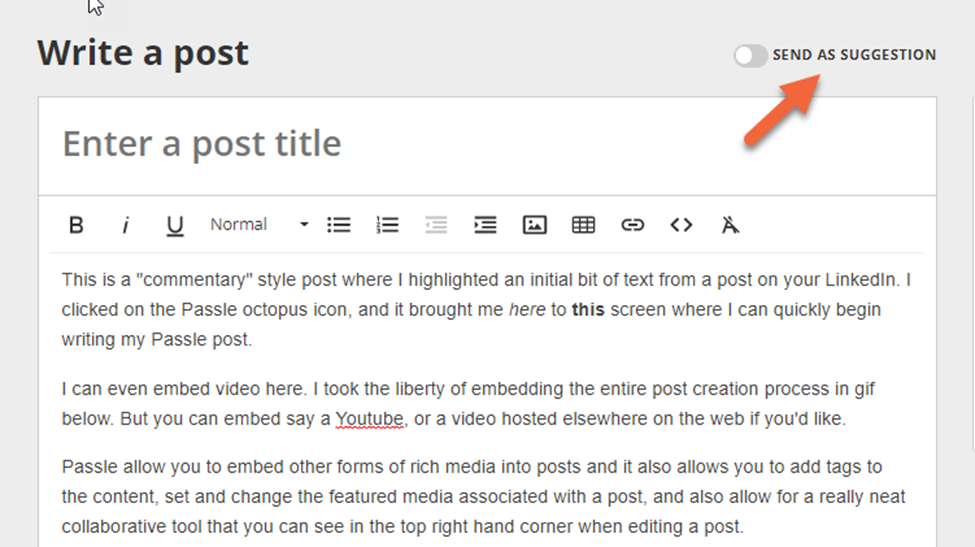Click the caret arrow beside Normal
This screenshot has height=547, width=975.
(x=304, y=225)
